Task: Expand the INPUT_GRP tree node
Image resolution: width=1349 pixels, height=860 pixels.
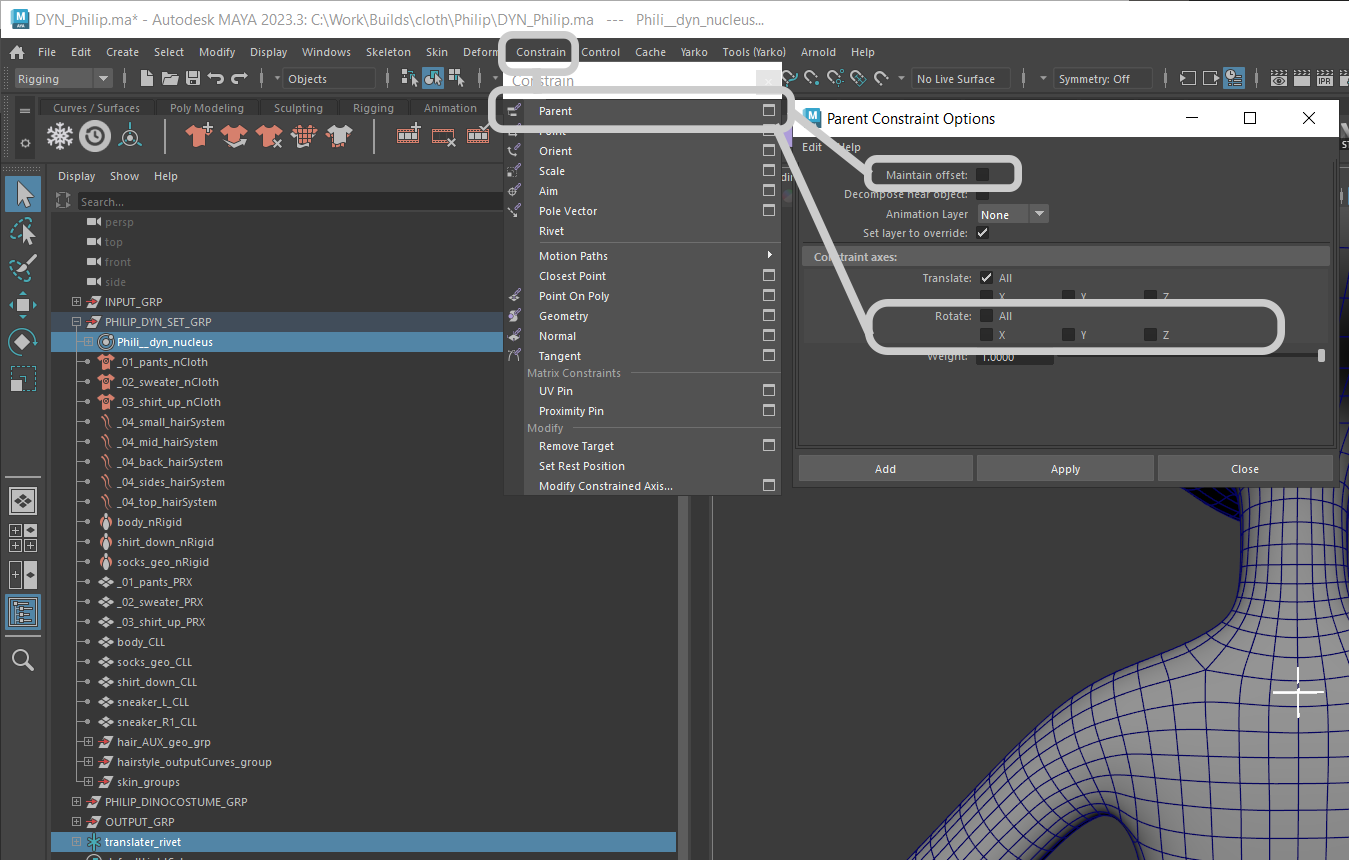Action: [x=77, y=302]
